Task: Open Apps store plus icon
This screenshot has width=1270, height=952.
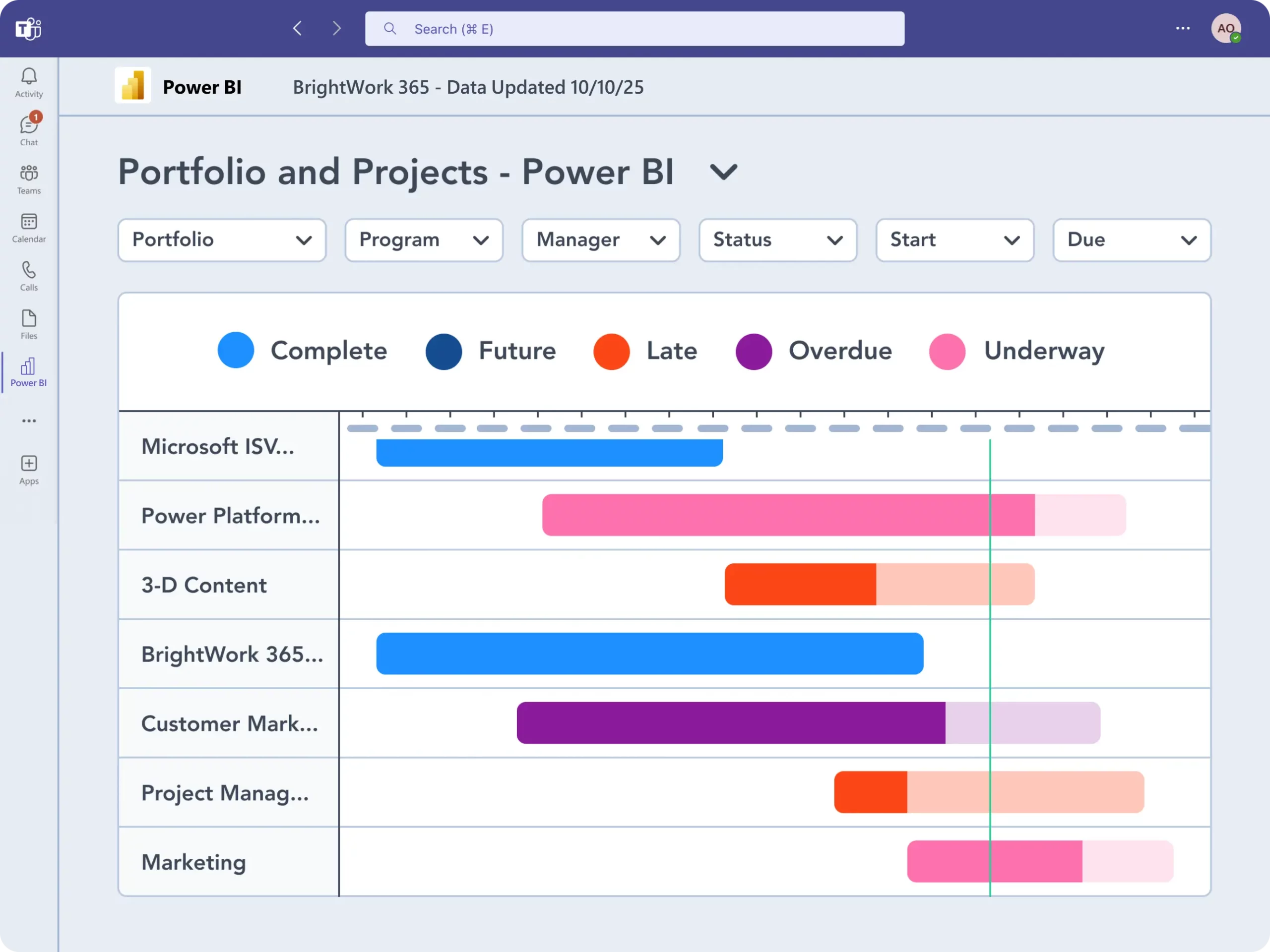Action: (x=29, y=470)
